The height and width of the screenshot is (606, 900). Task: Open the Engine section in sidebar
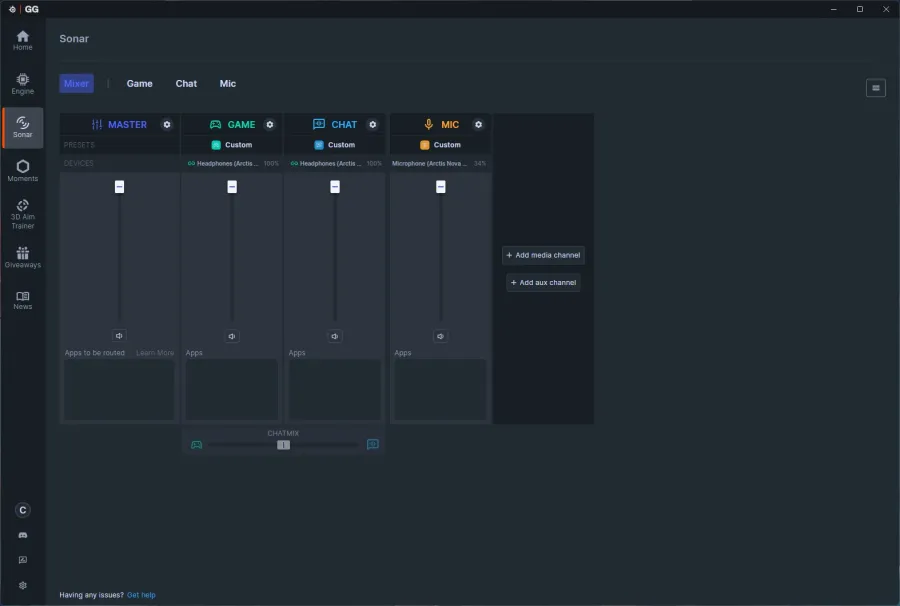[x=22, y=84]
